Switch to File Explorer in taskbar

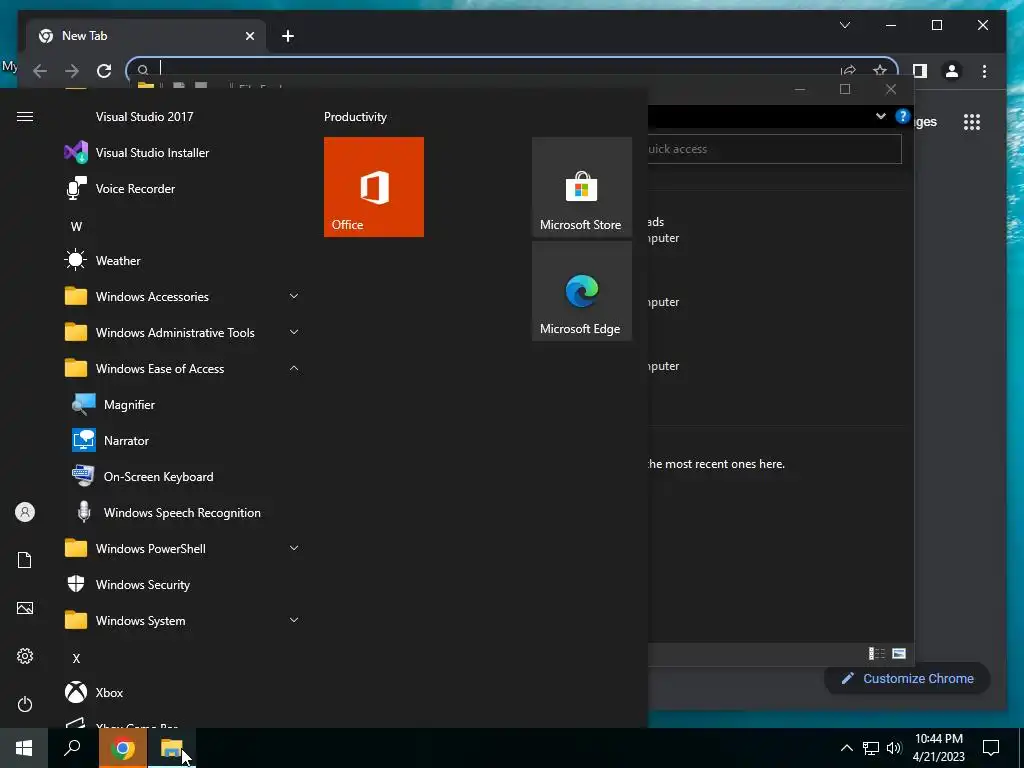coord(172,748)
